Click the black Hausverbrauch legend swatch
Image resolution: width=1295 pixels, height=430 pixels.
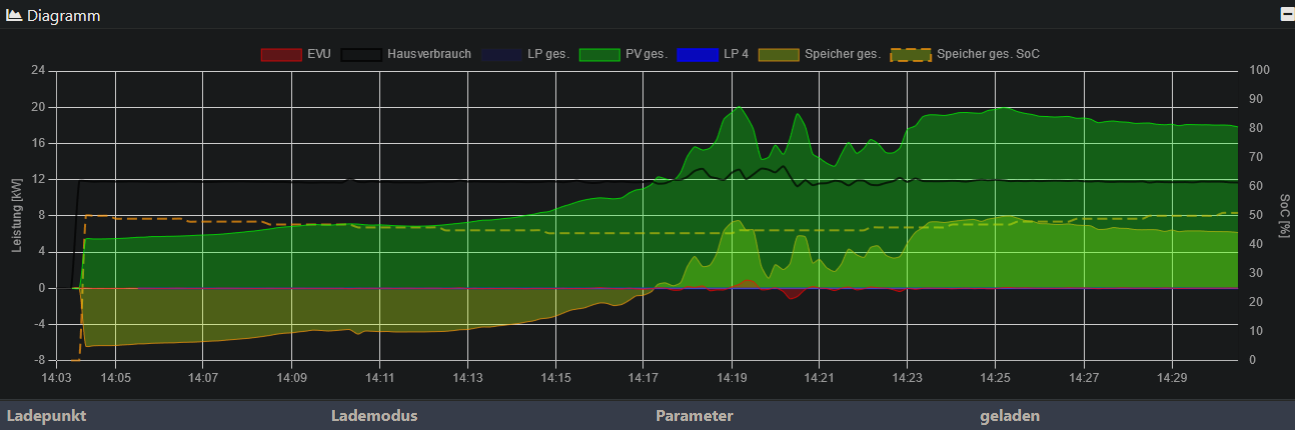point(361,54)
